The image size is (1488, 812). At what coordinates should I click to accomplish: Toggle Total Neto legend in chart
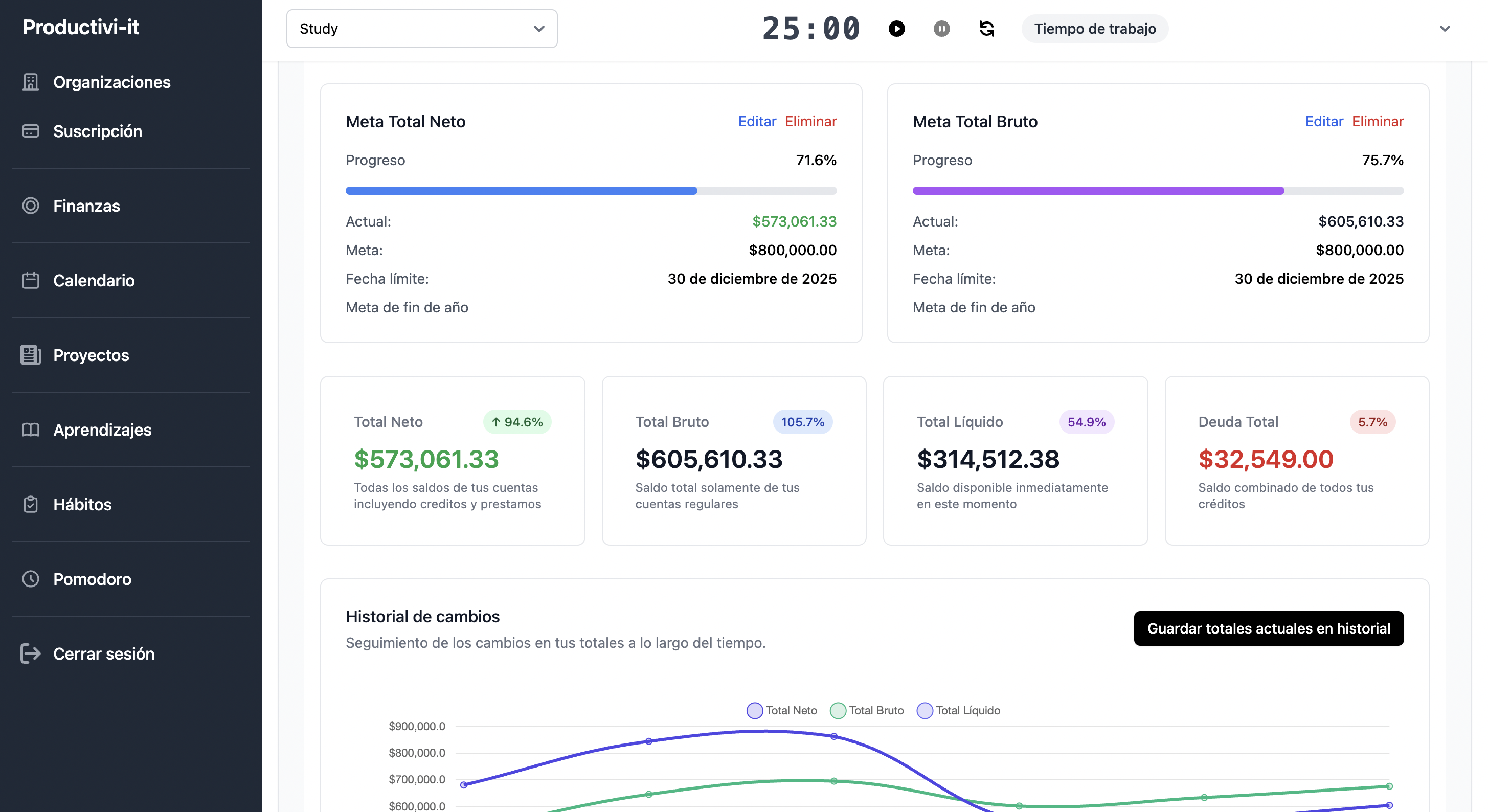coord(781,710)
